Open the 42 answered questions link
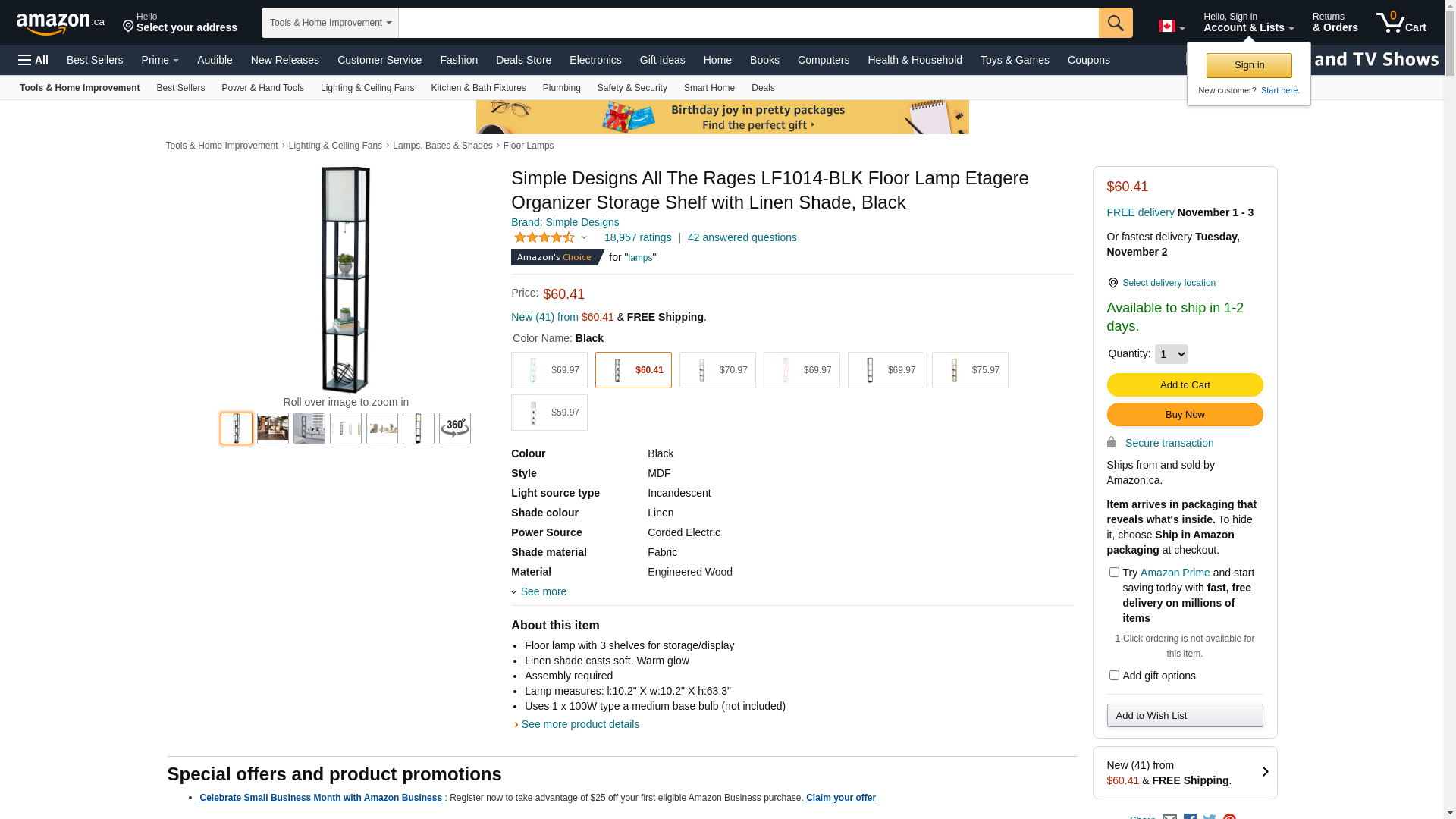 pos(742,237)
